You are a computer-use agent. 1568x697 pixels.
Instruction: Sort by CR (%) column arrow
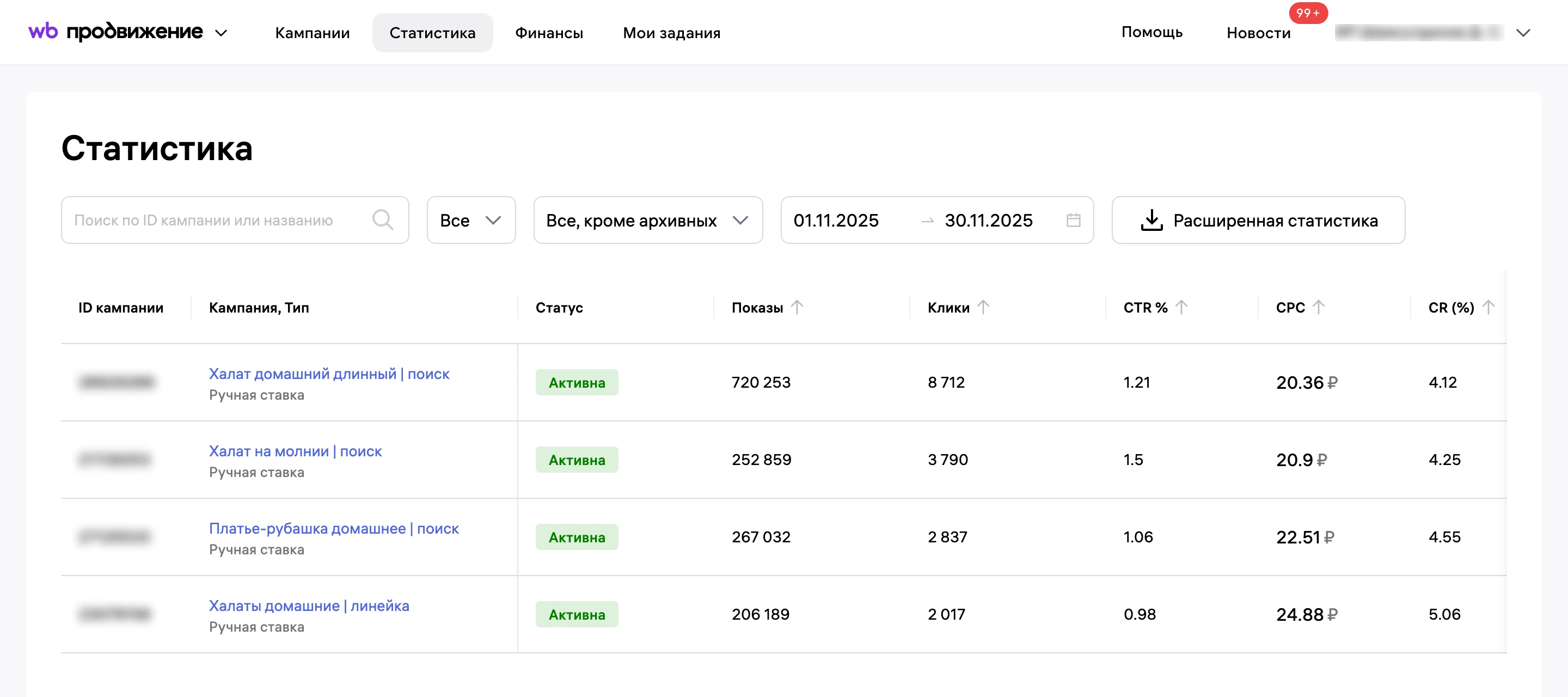pyautogui.click(x=1487, y=308)
